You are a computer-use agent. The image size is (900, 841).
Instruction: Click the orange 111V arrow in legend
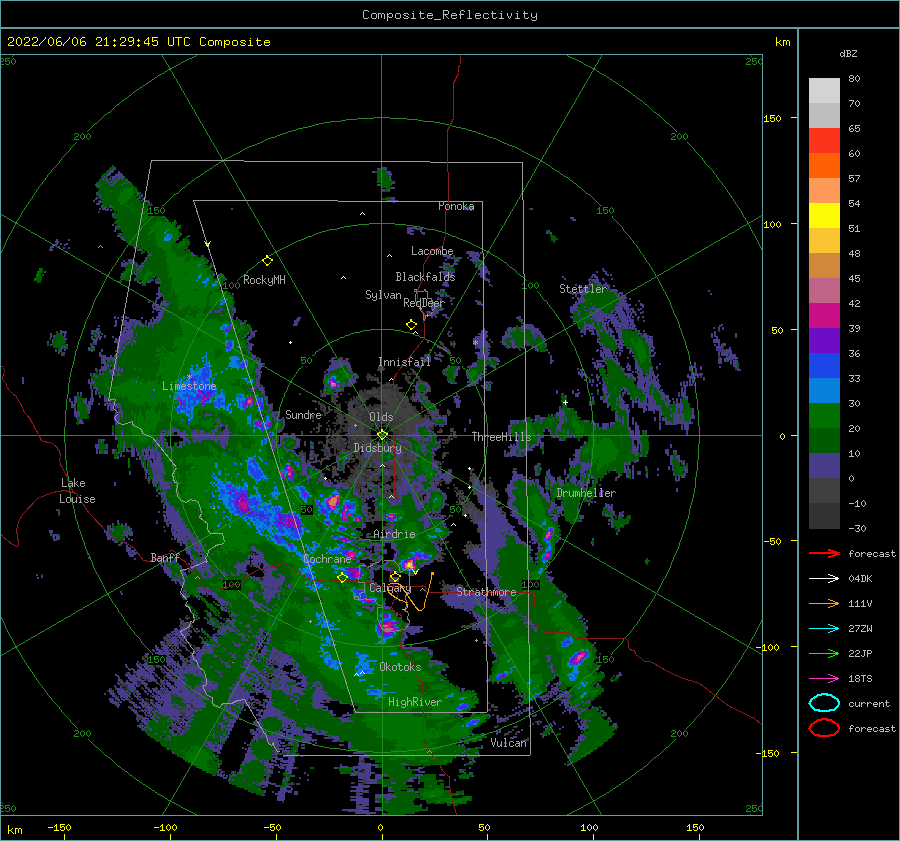[x=824, y=603]
